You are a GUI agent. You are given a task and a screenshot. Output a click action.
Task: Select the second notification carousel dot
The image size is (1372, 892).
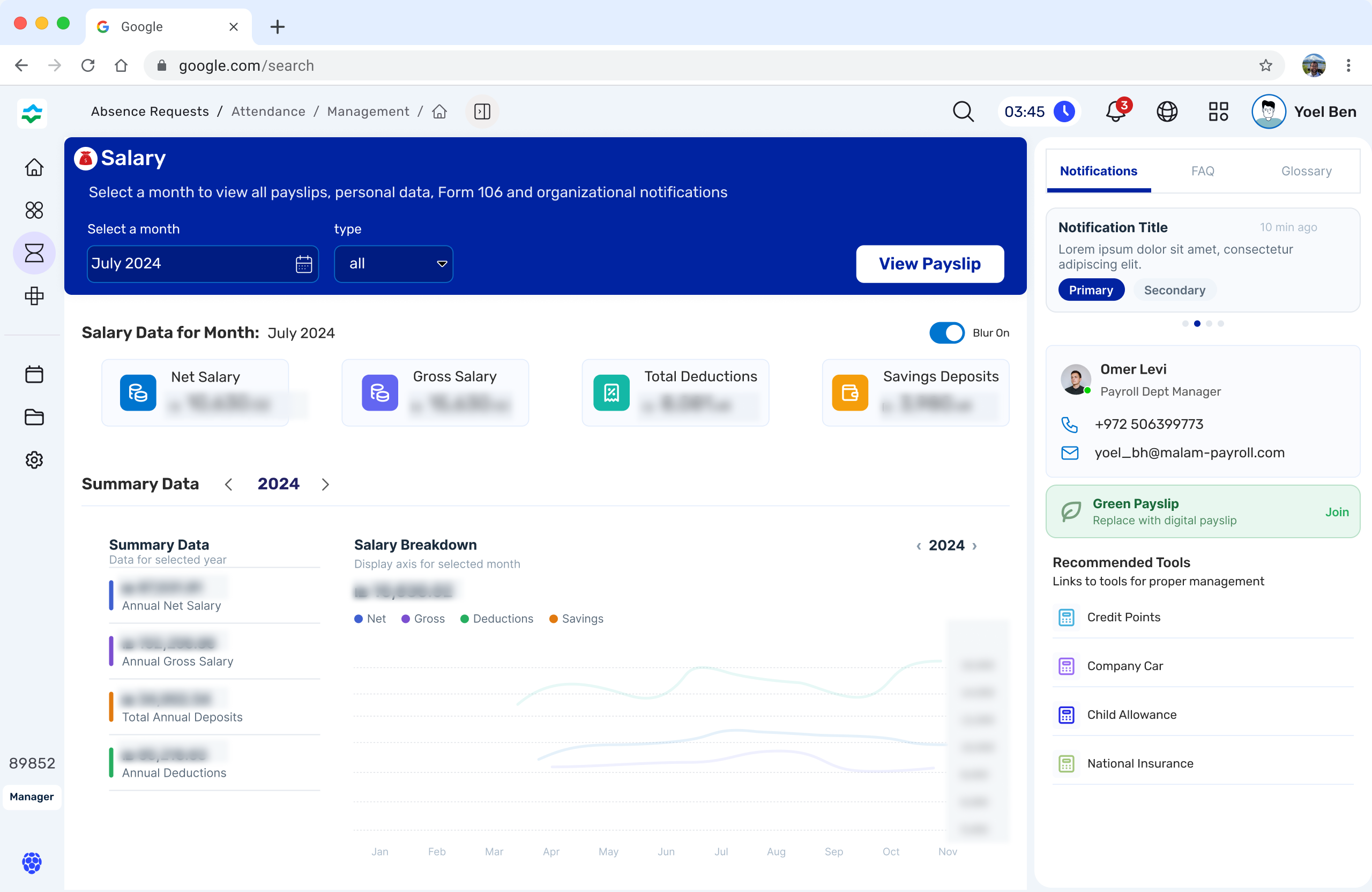pyautogui.click(x=1197, y=323)
